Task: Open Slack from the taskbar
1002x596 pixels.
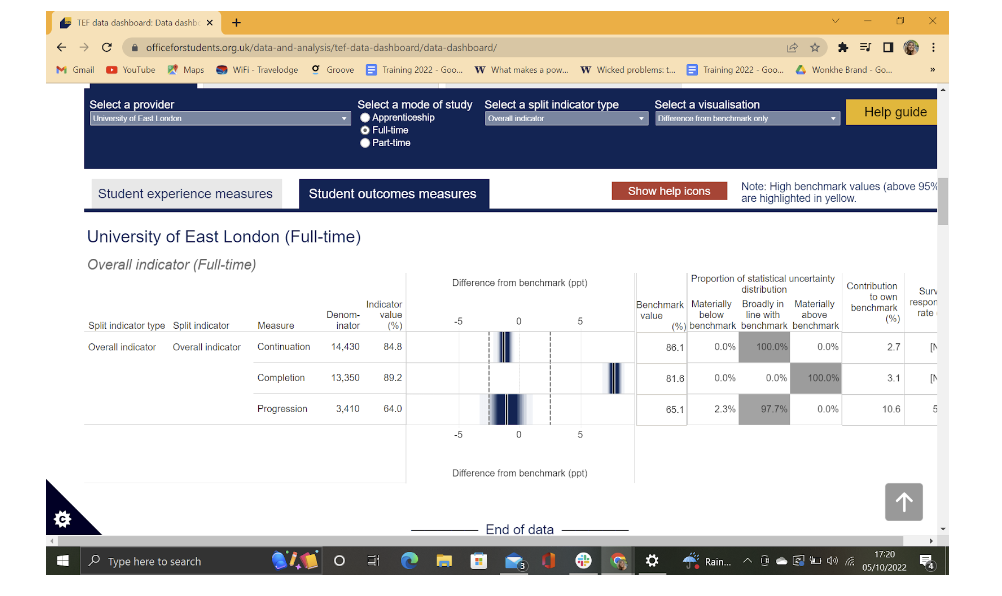Action: pyautogui.click(x=583, y=561)
